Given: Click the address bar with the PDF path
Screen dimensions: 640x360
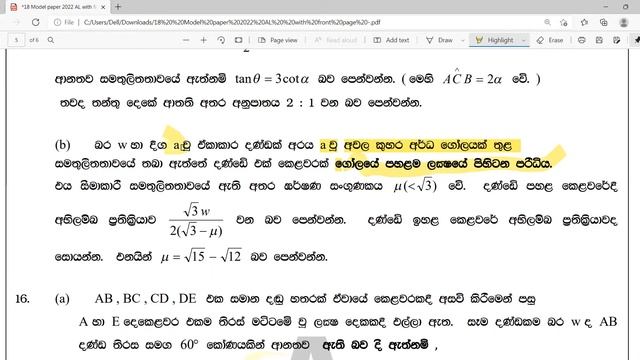Looking at the screenshot, I should (x=232, y=22).
